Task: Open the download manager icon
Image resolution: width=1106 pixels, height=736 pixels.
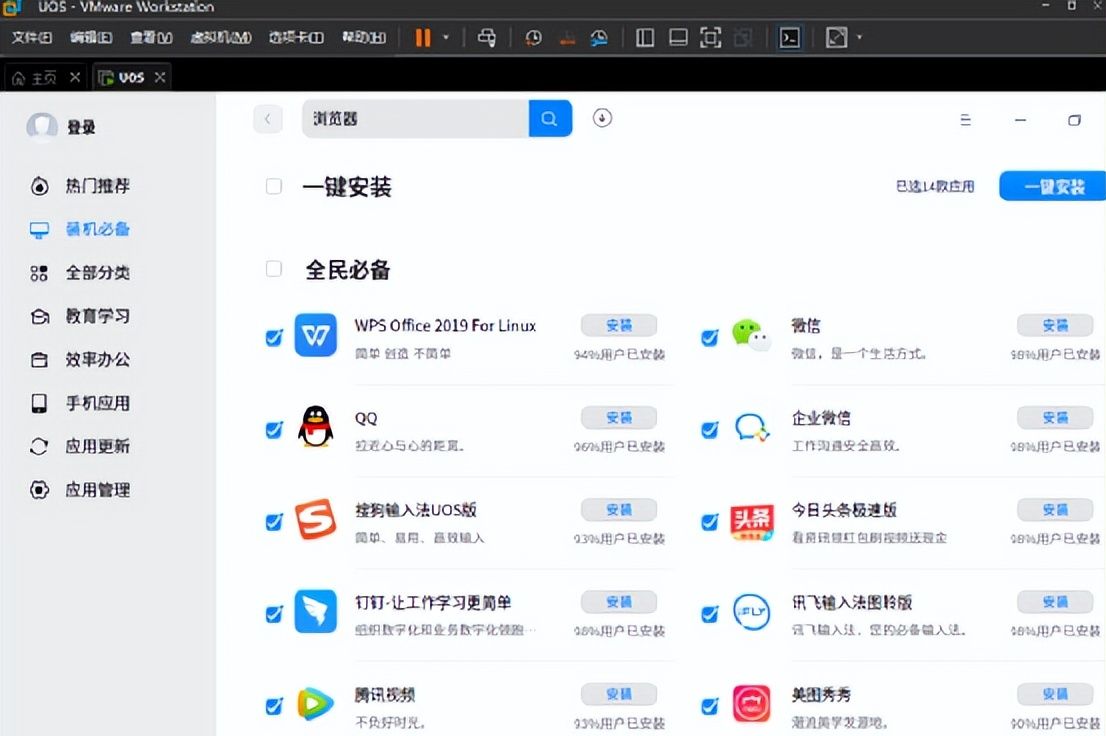Action: (602, 118)
